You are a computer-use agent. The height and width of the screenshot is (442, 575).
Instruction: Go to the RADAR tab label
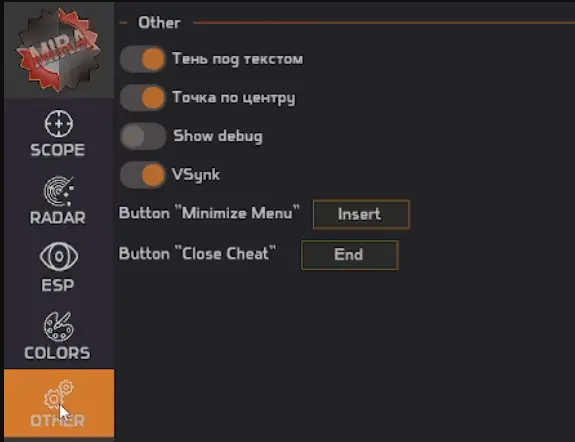[x=58, y=218]
